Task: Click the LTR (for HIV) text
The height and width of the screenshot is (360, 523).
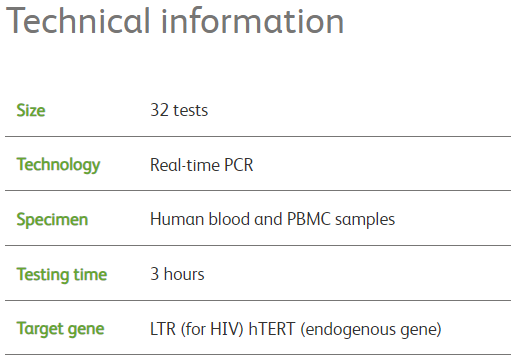Action: click(197, 329)
